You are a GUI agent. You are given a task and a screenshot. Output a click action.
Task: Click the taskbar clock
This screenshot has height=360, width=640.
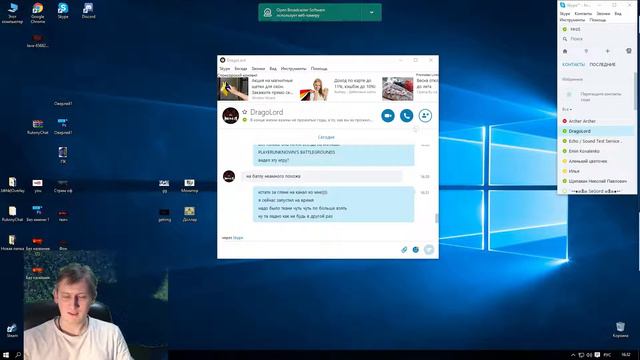626,355
